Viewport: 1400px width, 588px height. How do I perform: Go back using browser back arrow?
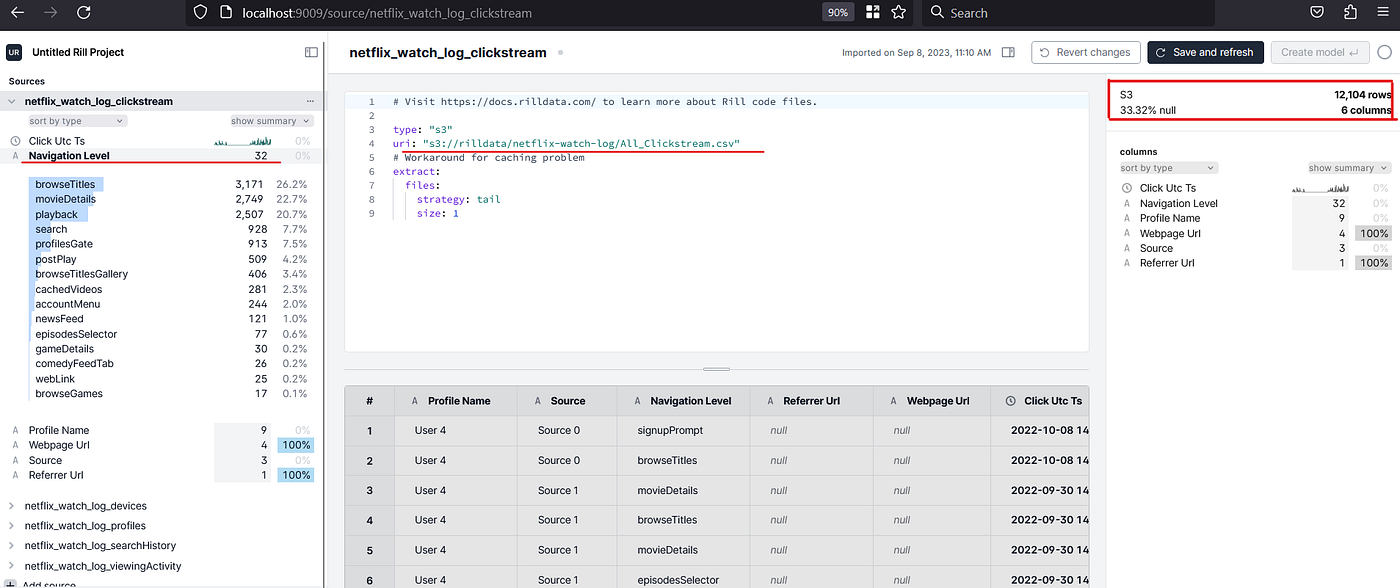[x=17, y=12]
